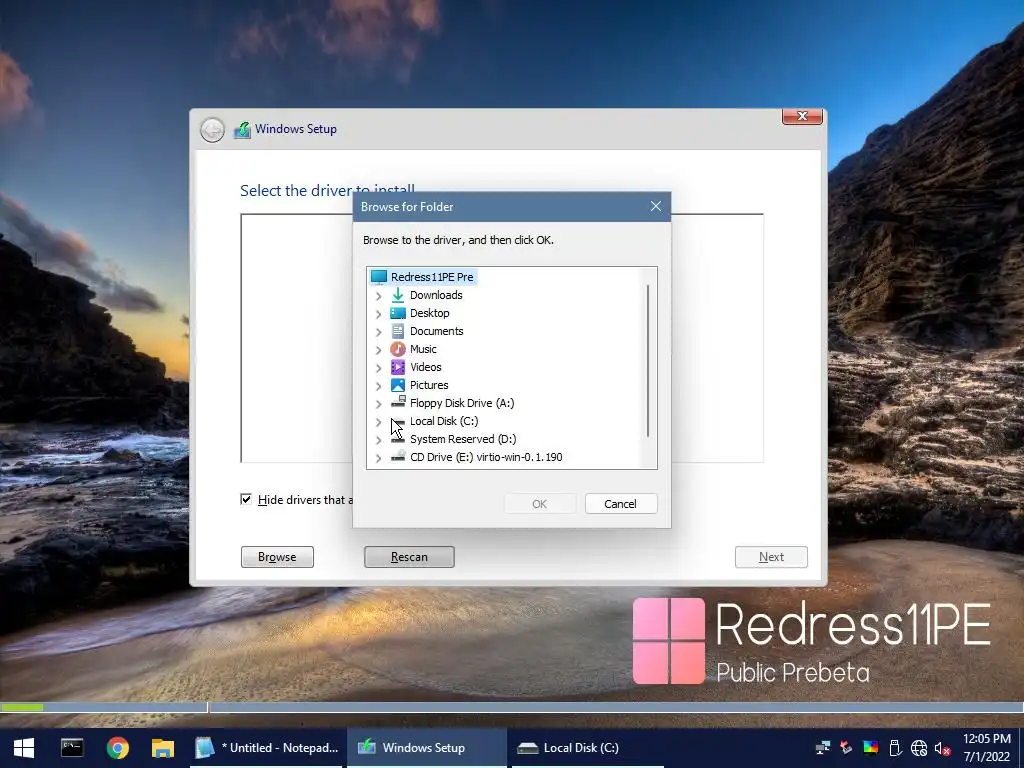Click the Music note icon
The image size is (1024, 768).
[398, 349]
